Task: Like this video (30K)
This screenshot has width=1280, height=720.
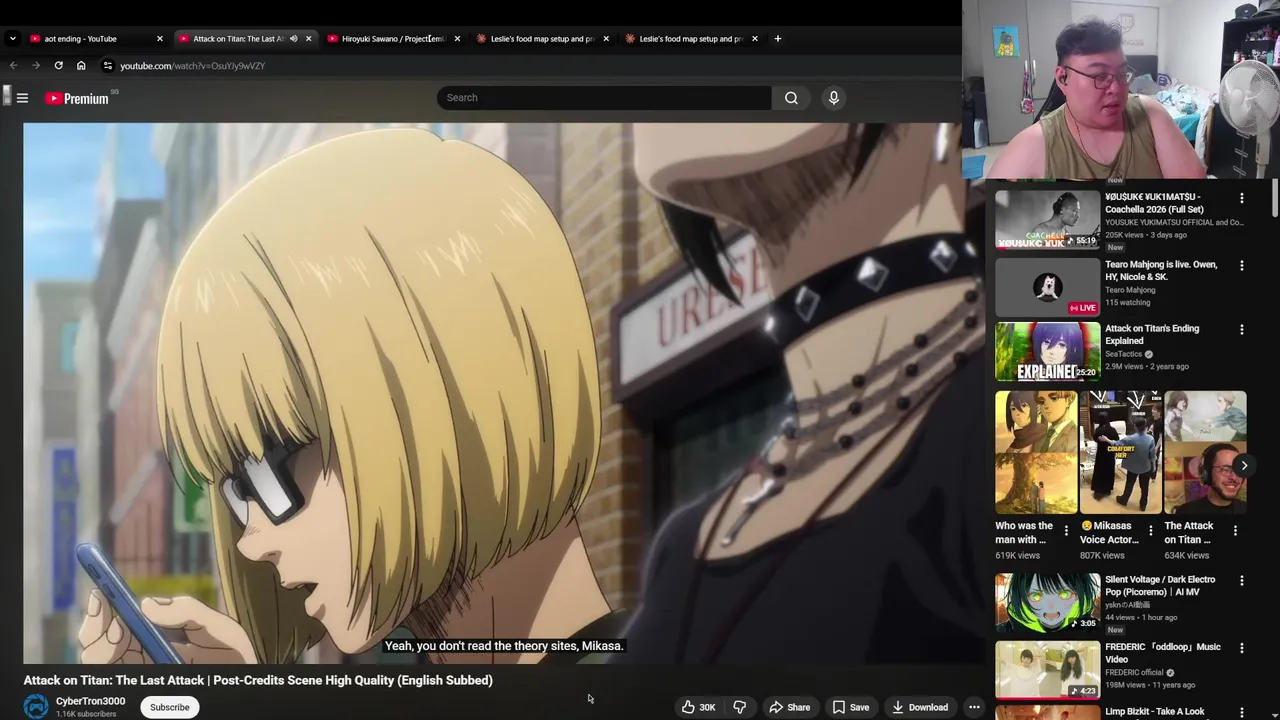Action: click(x=698, y=707)
